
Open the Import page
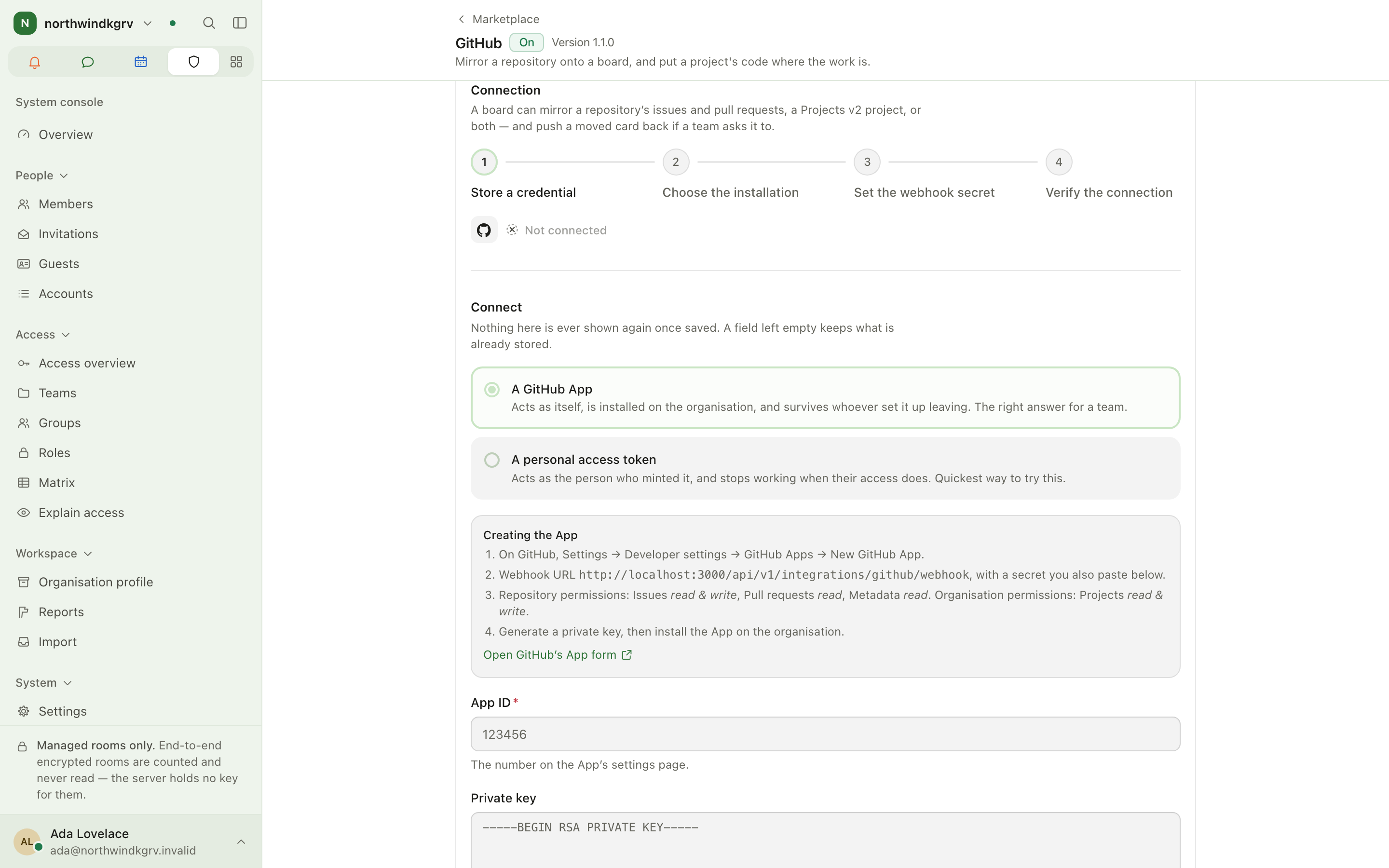131,642
